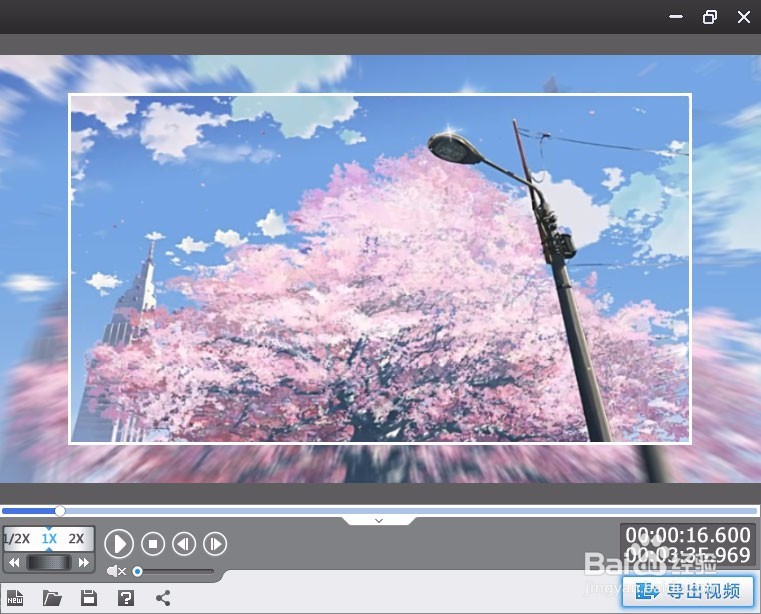Click the current time 00:00:16.600
The image size is (761, 614).
[x=688, y=535]
